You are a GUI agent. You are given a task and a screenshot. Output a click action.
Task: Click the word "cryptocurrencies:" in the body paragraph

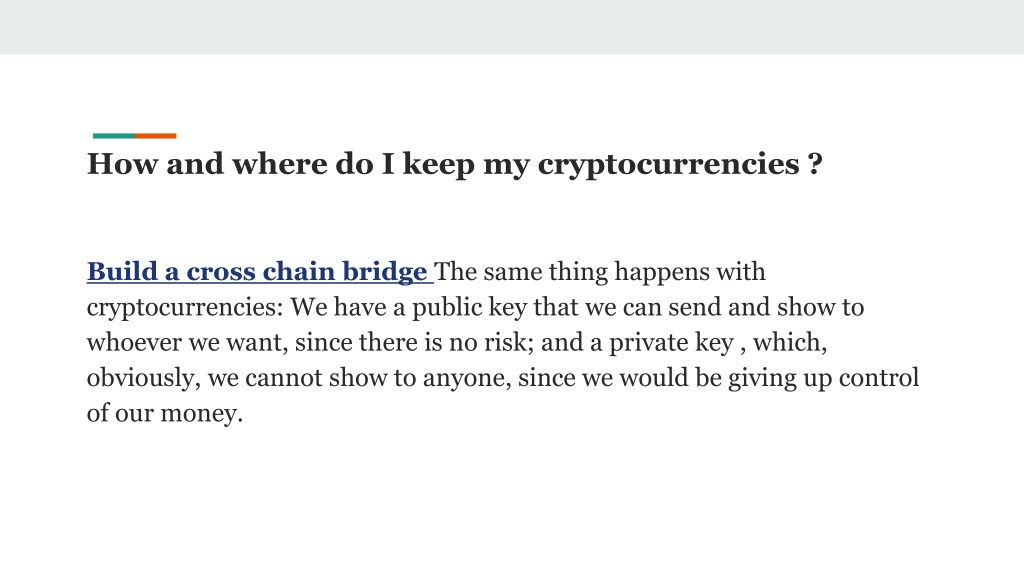pos(185,308)
